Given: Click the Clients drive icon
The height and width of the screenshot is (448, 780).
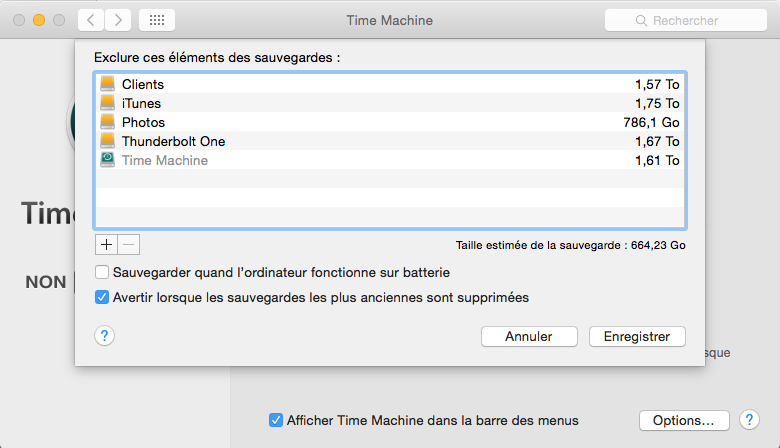Looking at the screenshot, I should point(107,84).
